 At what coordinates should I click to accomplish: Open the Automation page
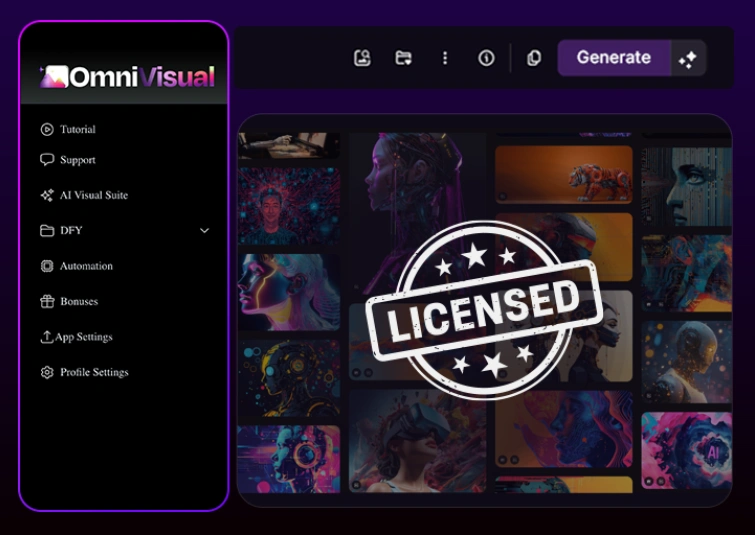(x=86, y=266)
